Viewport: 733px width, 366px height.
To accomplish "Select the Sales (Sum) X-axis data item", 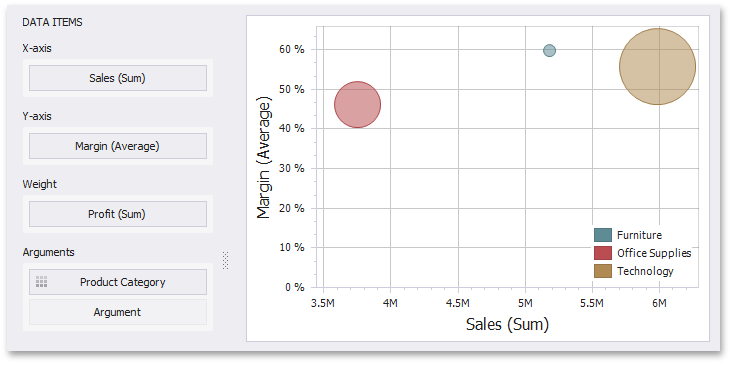I will click(118, 78).
